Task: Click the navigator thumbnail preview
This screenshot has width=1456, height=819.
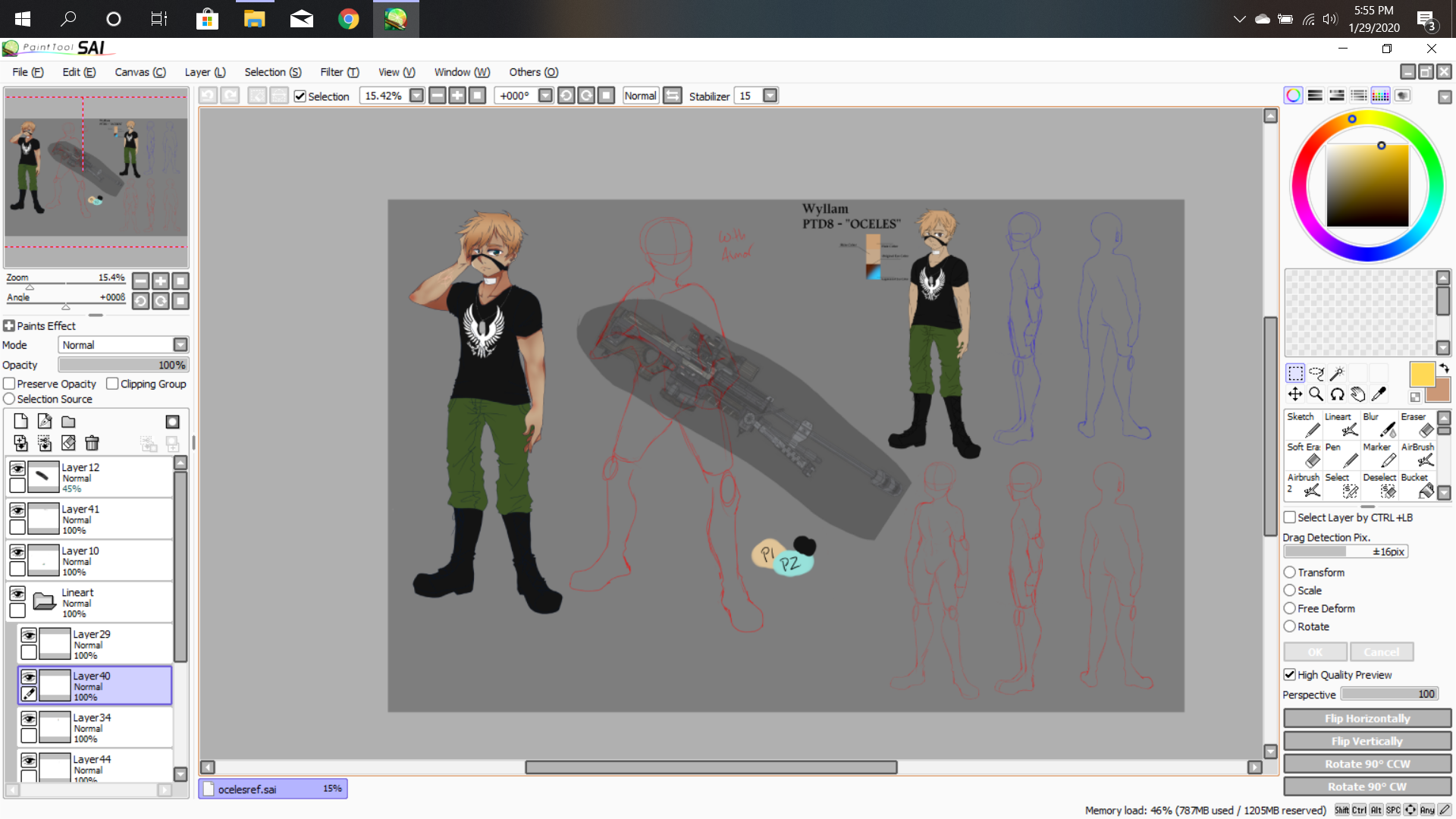Action: tap(96, 177)
